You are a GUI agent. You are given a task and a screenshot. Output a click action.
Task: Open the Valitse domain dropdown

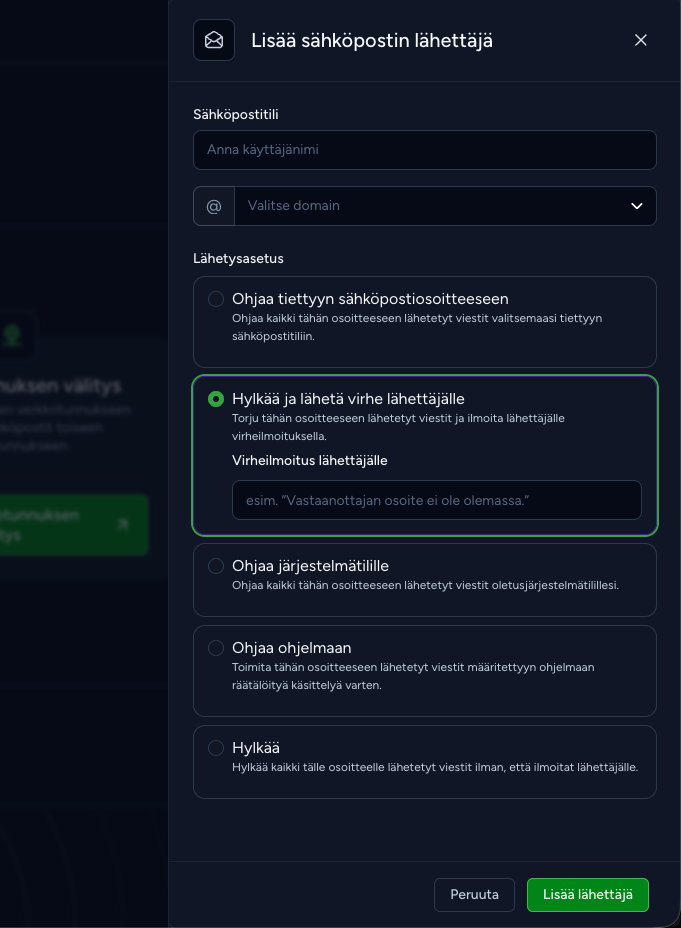pos(445,206)
